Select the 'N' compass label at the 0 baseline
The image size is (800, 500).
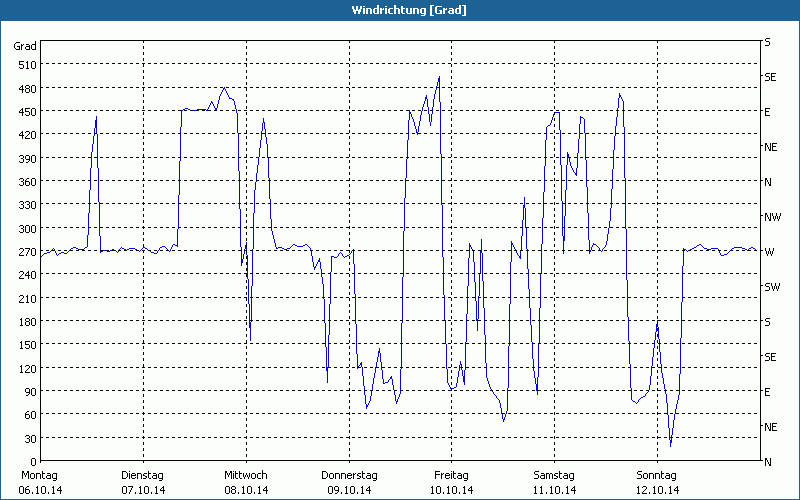[x=767, y=462]
